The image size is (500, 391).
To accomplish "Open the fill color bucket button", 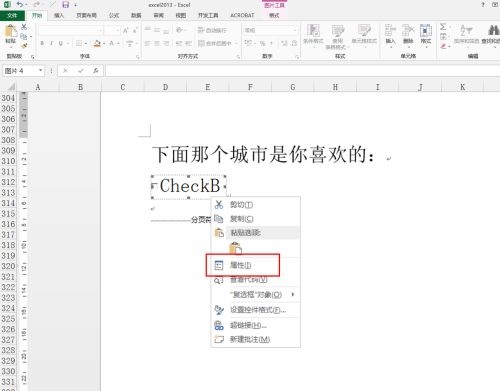I will click(97, 43).
